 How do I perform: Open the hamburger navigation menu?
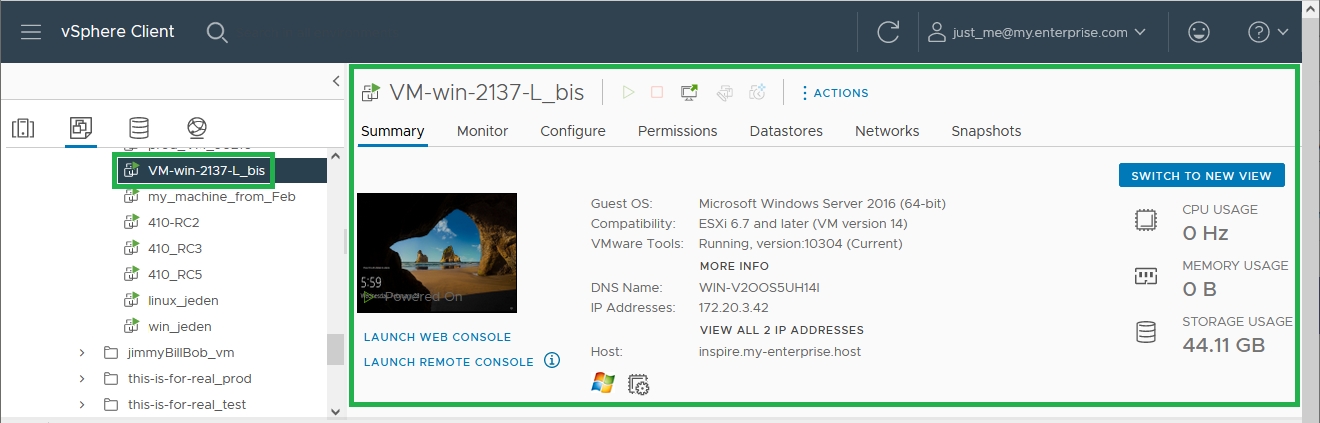click(31, 32)
